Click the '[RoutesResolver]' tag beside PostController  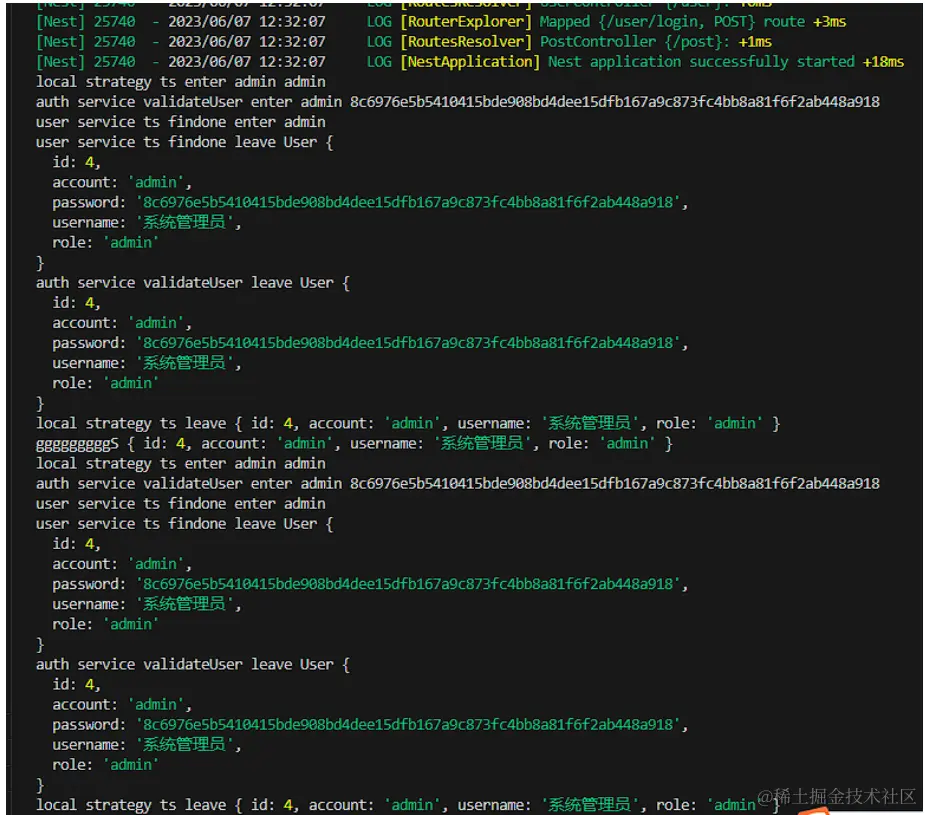tap(465, 42)
